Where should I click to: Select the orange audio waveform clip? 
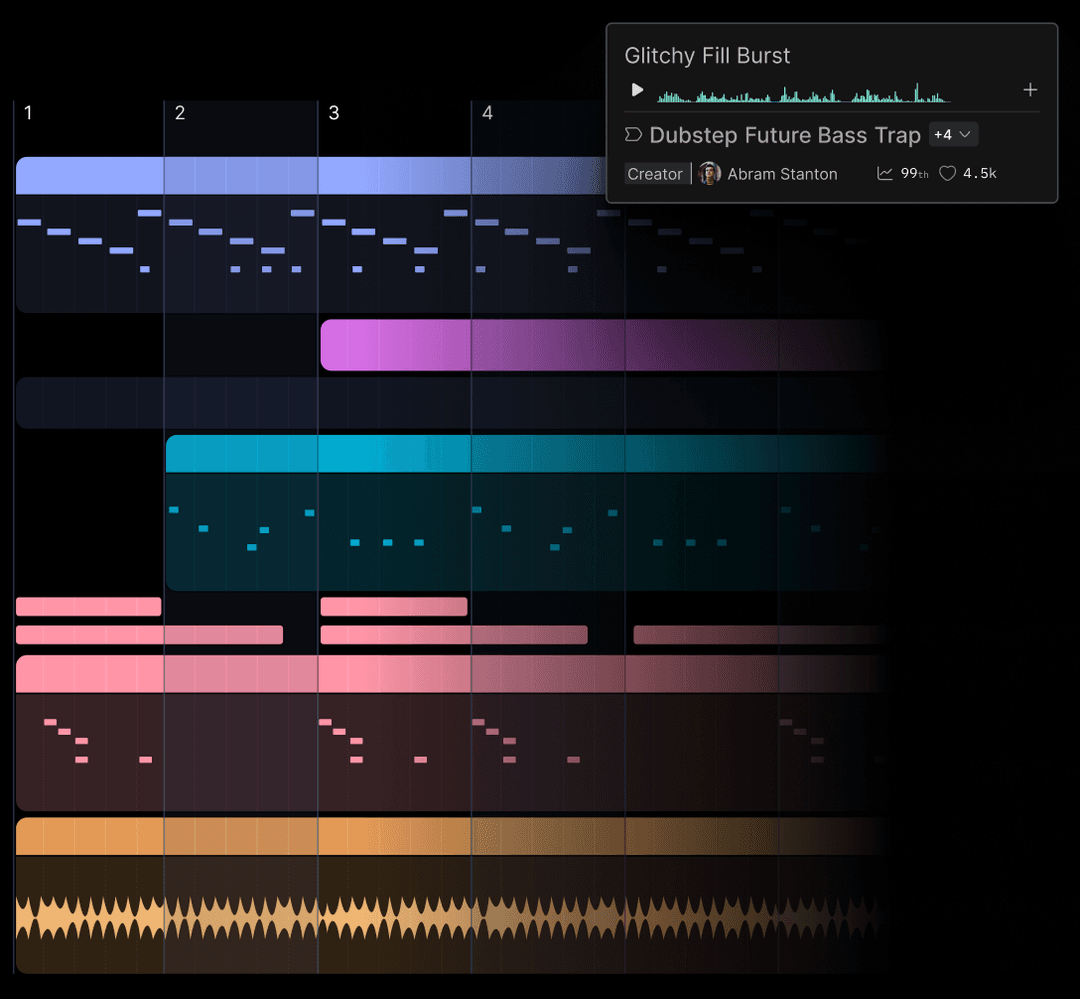pyautogui.click(x=150, y=833)
